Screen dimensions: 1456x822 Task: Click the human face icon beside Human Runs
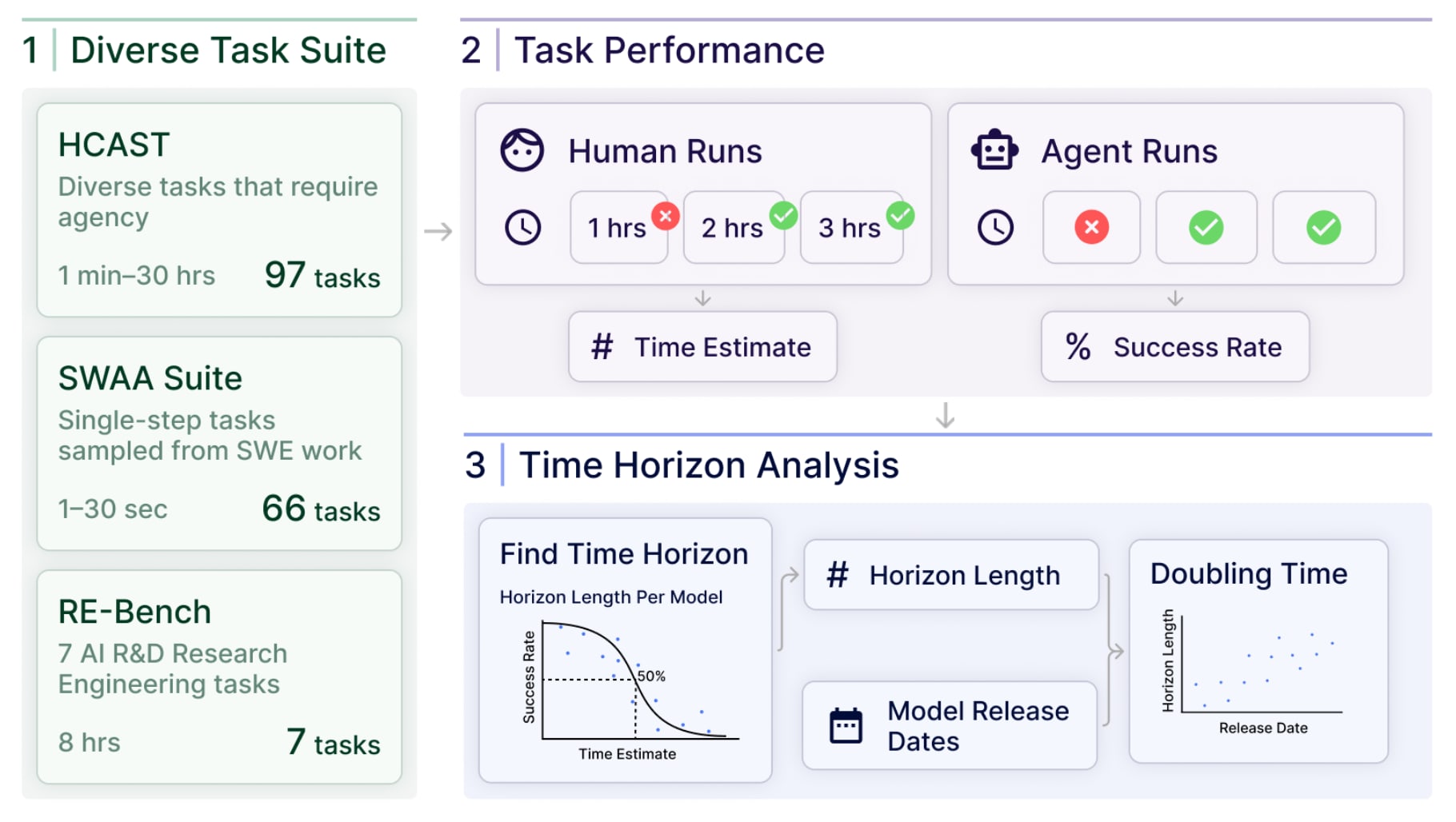522,150
